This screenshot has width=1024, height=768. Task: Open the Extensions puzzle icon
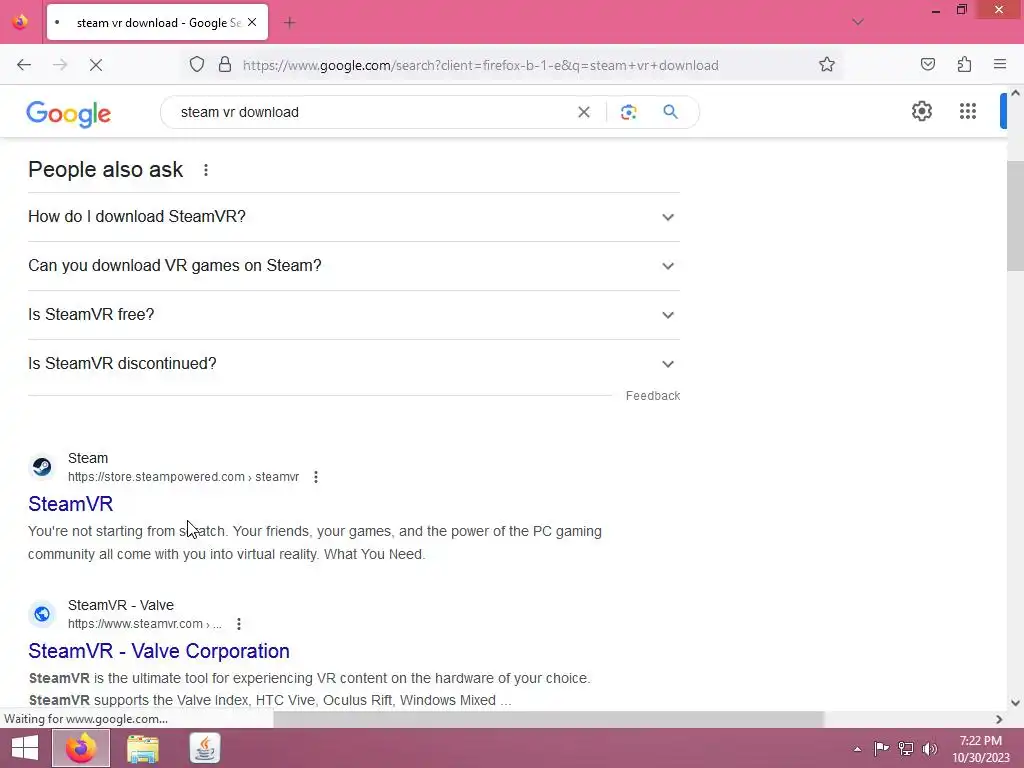point(964,65)
